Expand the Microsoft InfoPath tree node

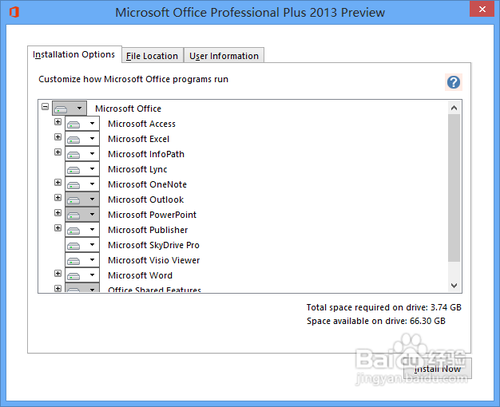(58, 152)
